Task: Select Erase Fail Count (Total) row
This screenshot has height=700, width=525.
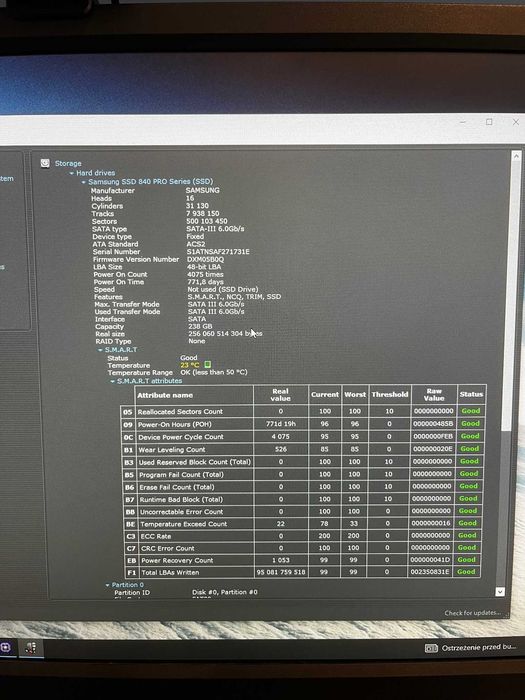Action: point(302,487)
